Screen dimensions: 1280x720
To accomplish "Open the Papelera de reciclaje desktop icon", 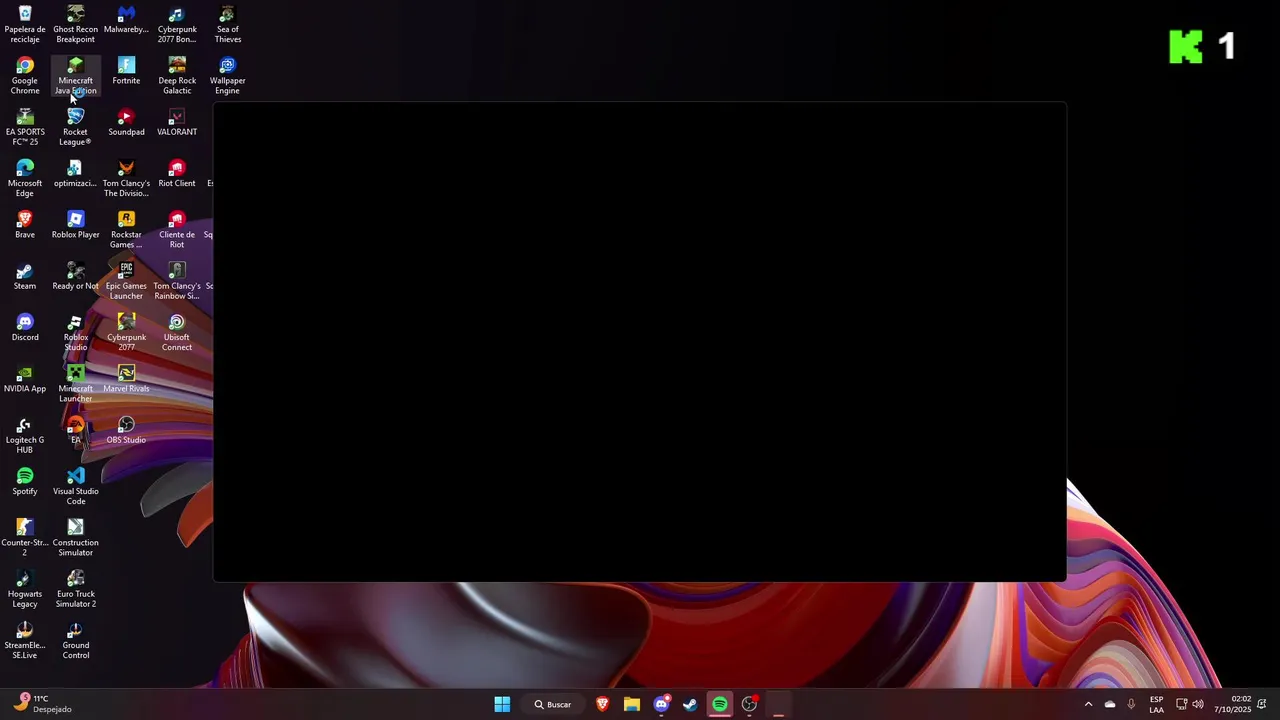I will (25, 24).
